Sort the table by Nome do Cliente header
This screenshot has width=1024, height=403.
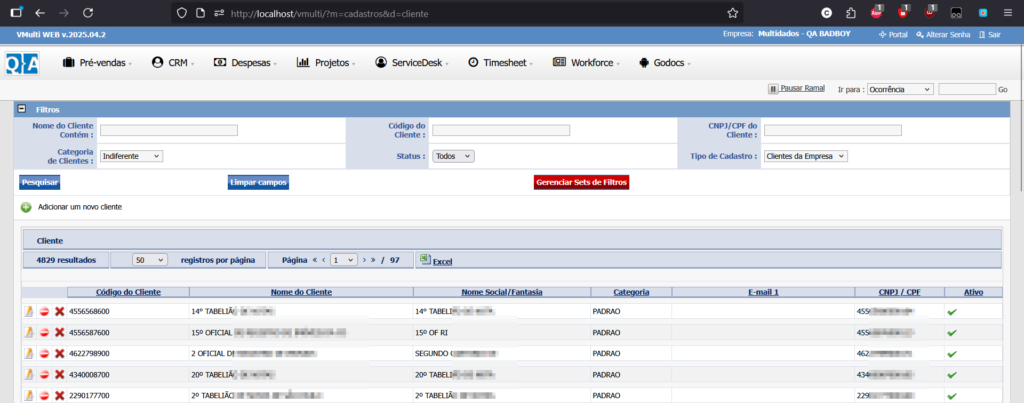click(x=301, y=292)
